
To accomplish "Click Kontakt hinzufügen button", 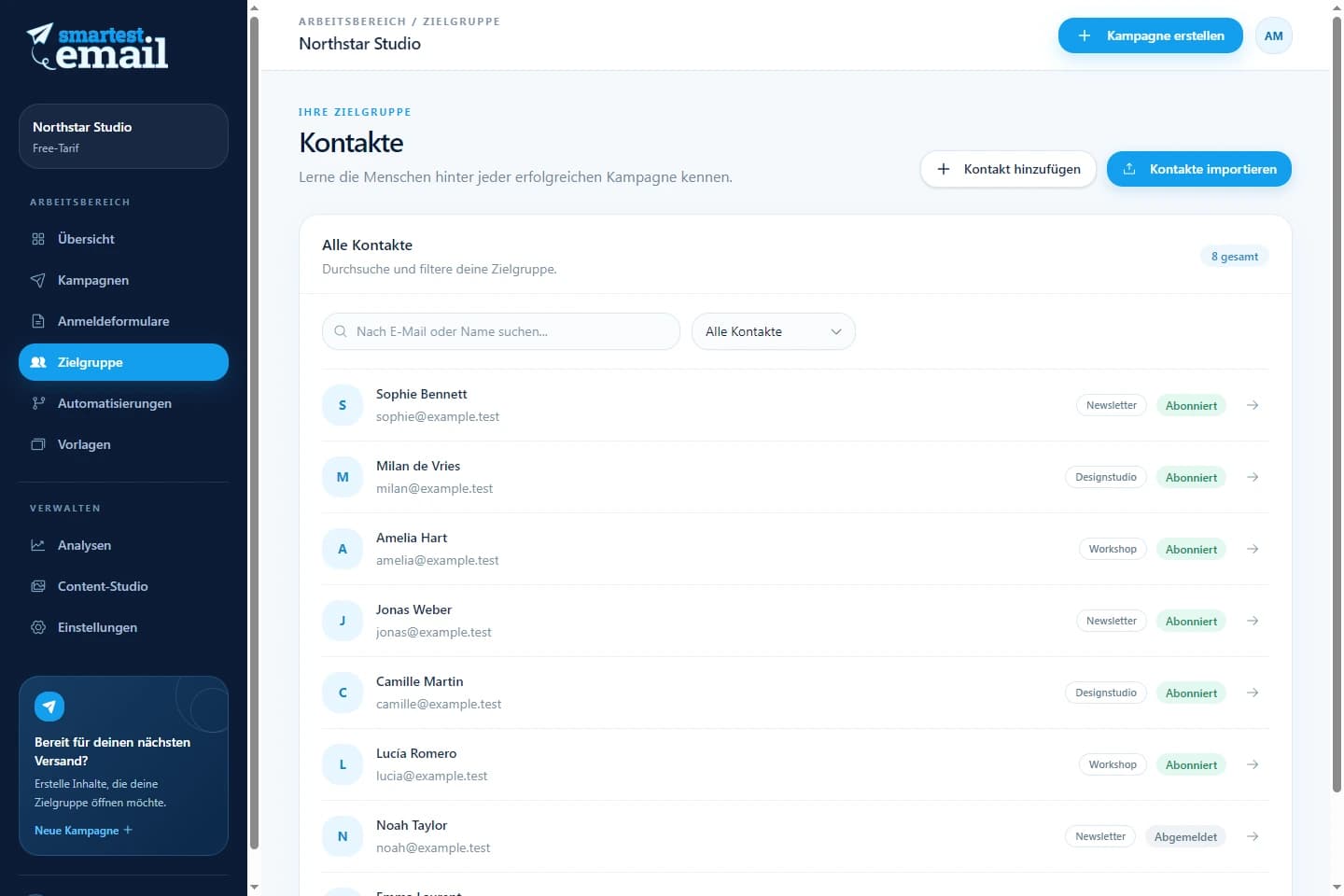I will (x=1008, y=169).
